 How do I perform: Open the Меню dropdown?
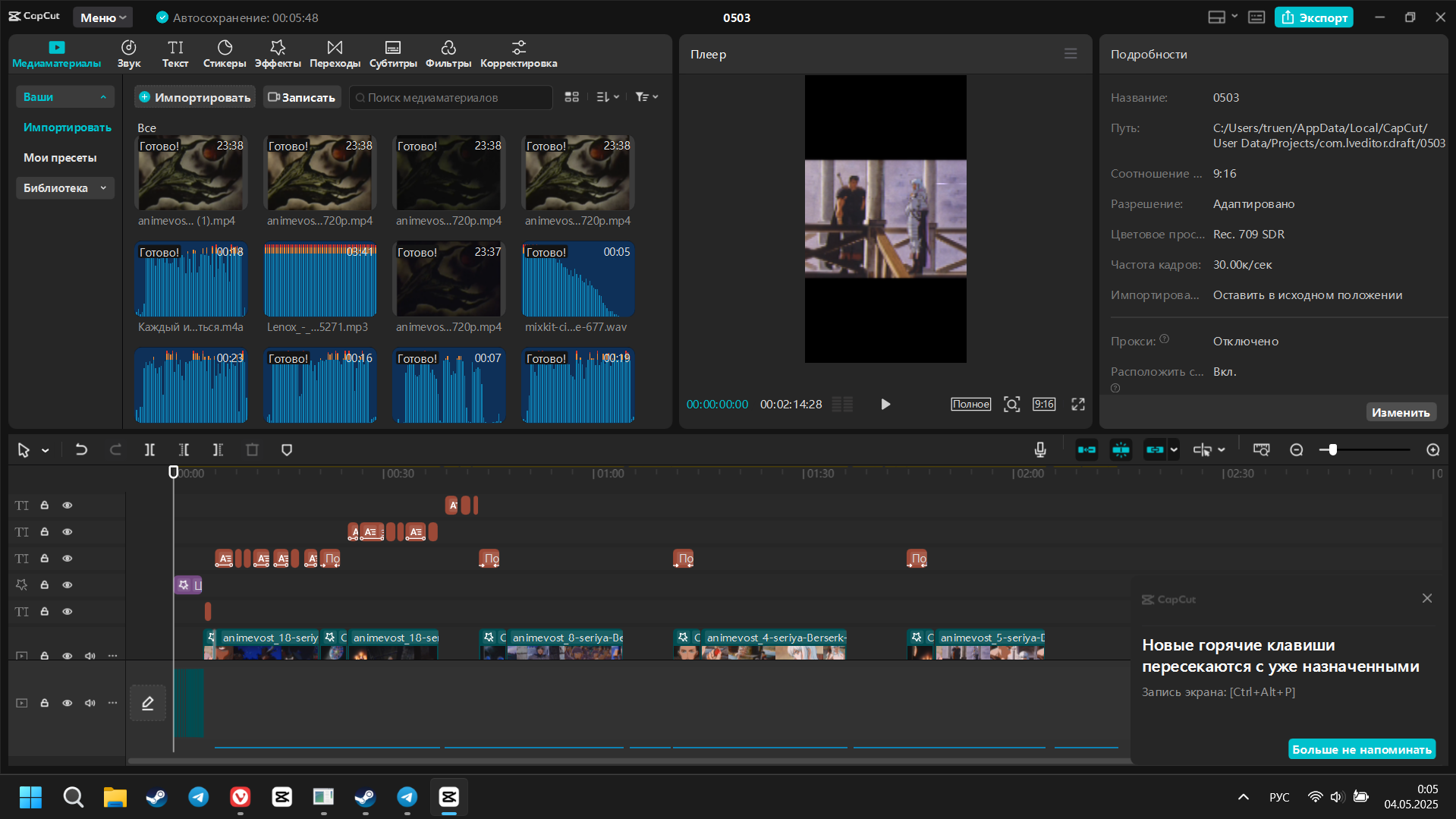point(103,17)
